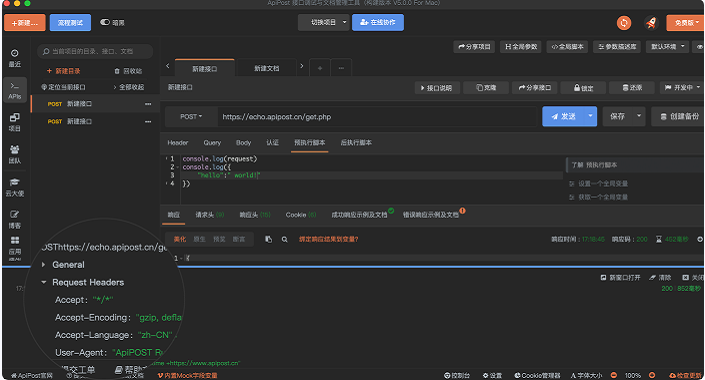Viewport: 705px width, 380px height.
Task: Click the 分享项目 share project button
Action: click(x=474, y=46)
